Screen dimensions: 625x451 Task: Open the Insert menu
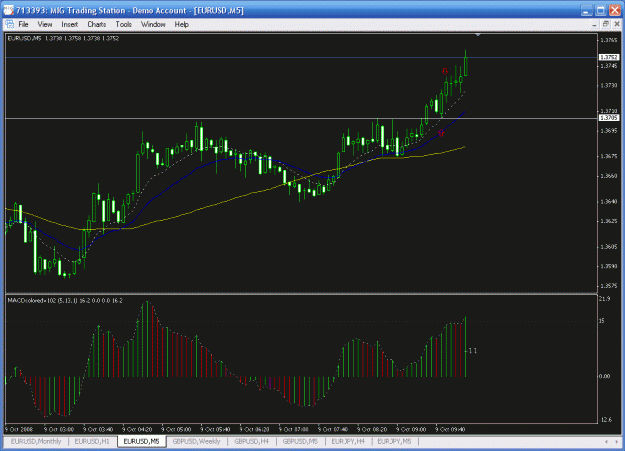click(x=70, y=24)
